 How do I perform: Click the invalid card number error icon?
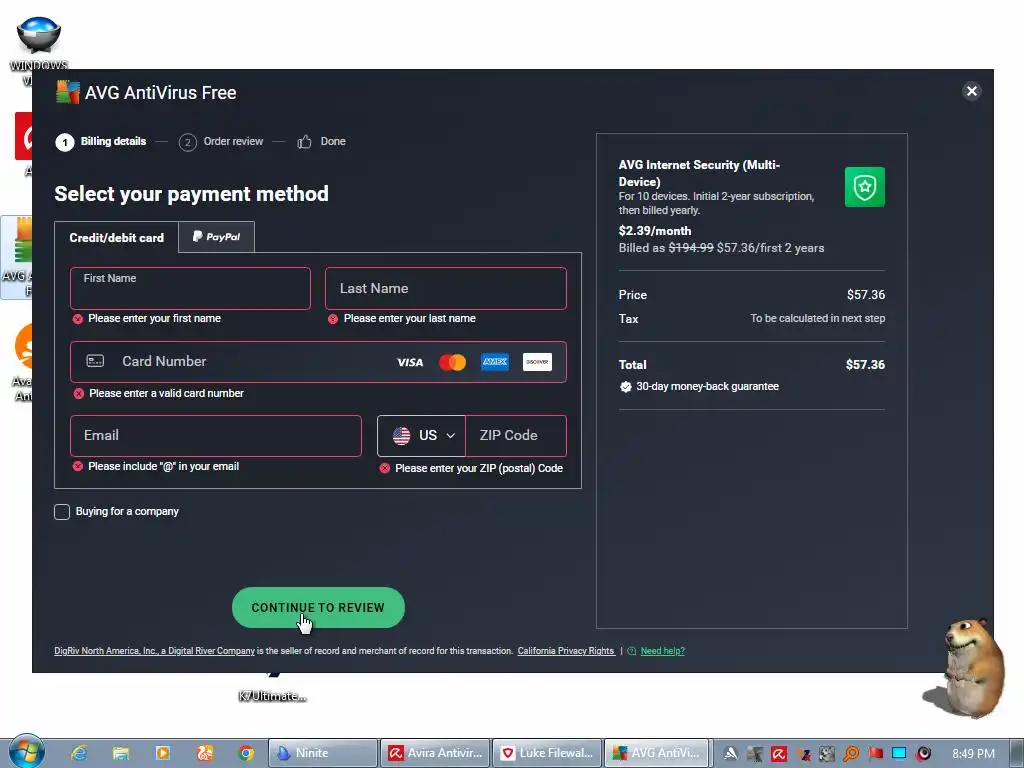(x=78, y=393)
